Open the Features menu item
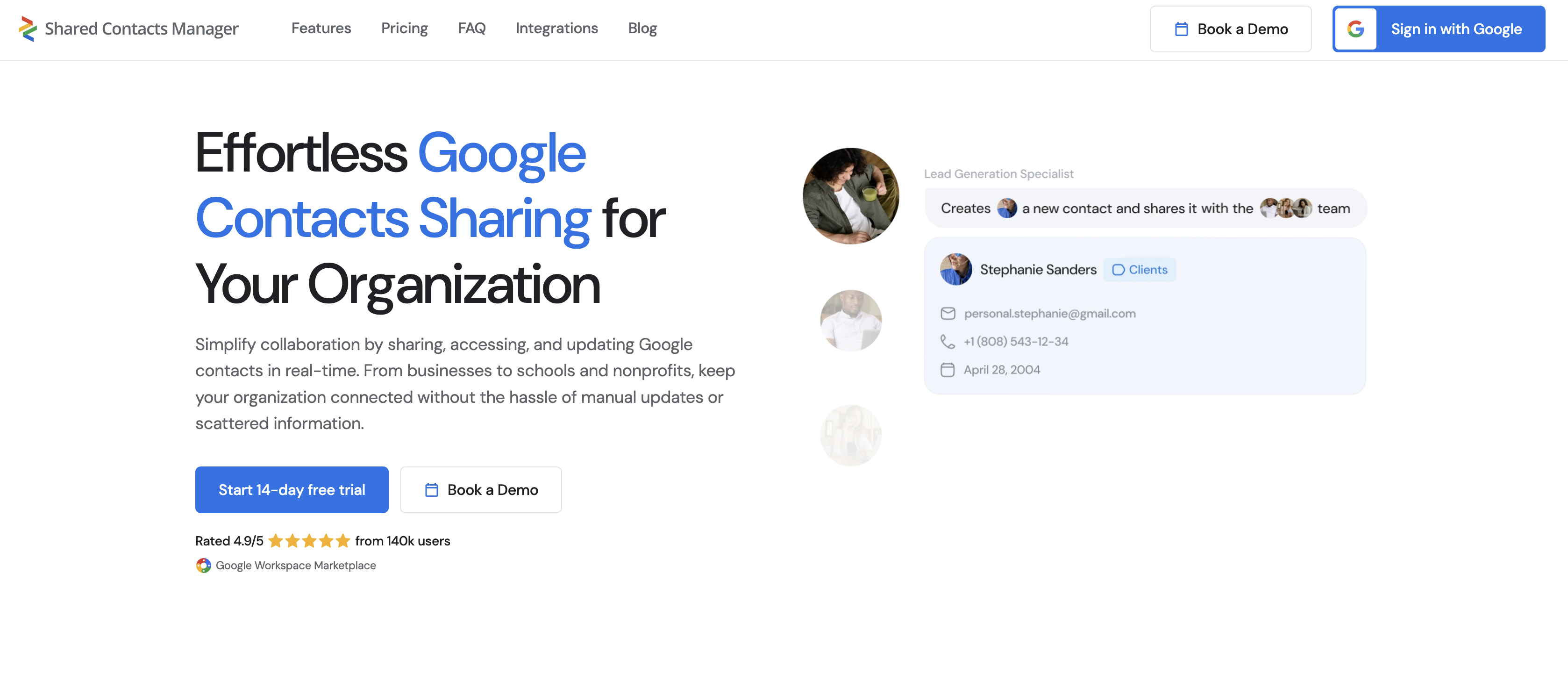This screenshot has width=1568, height=688. coord(321,28)
